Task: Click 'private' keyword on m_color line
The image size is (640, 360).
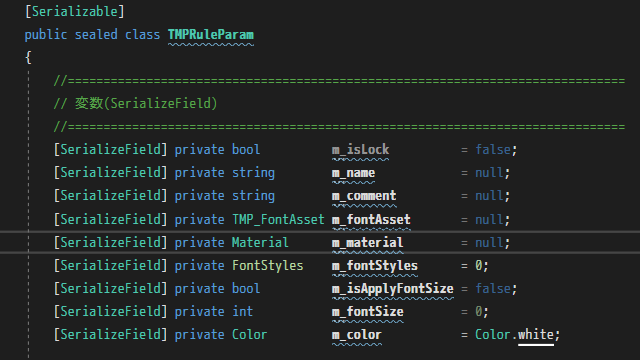Action: pyautogui.click(x=200, y=335)
